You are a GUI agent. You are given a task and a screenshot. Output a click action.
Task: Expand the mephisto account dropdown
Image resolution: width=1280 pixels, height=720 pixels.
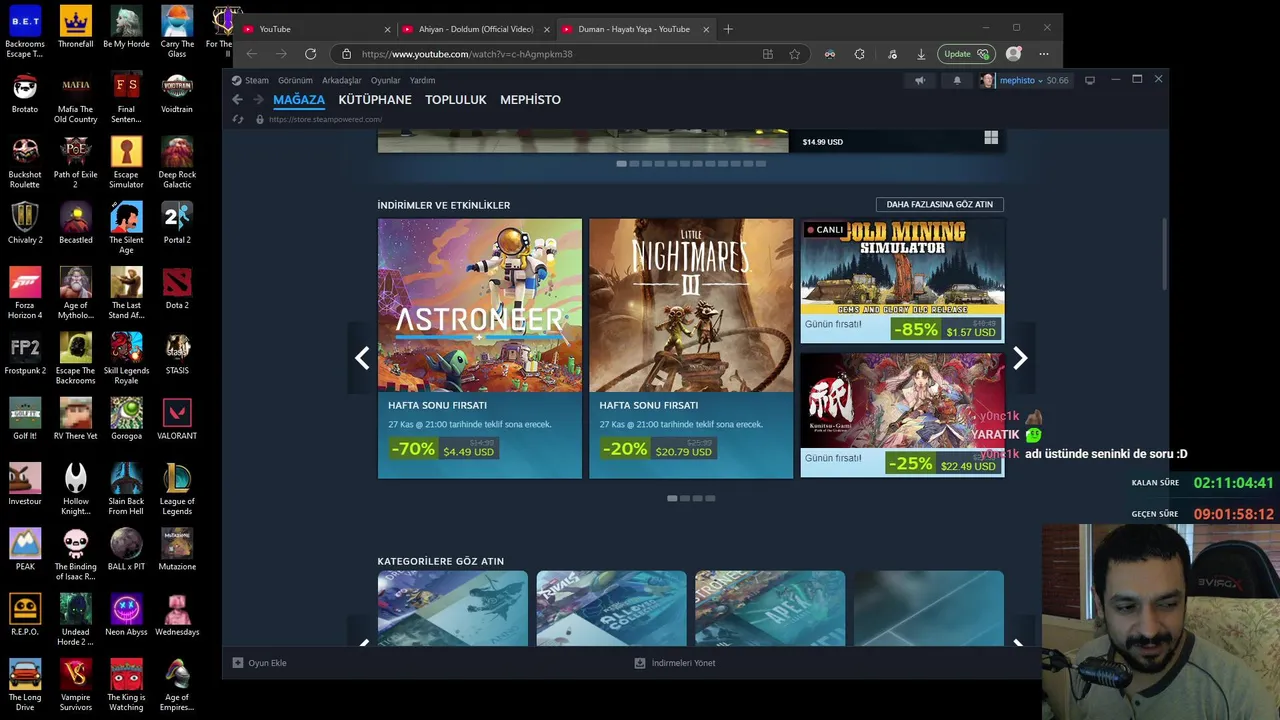pyautogui.click(x=1024, y=80)
